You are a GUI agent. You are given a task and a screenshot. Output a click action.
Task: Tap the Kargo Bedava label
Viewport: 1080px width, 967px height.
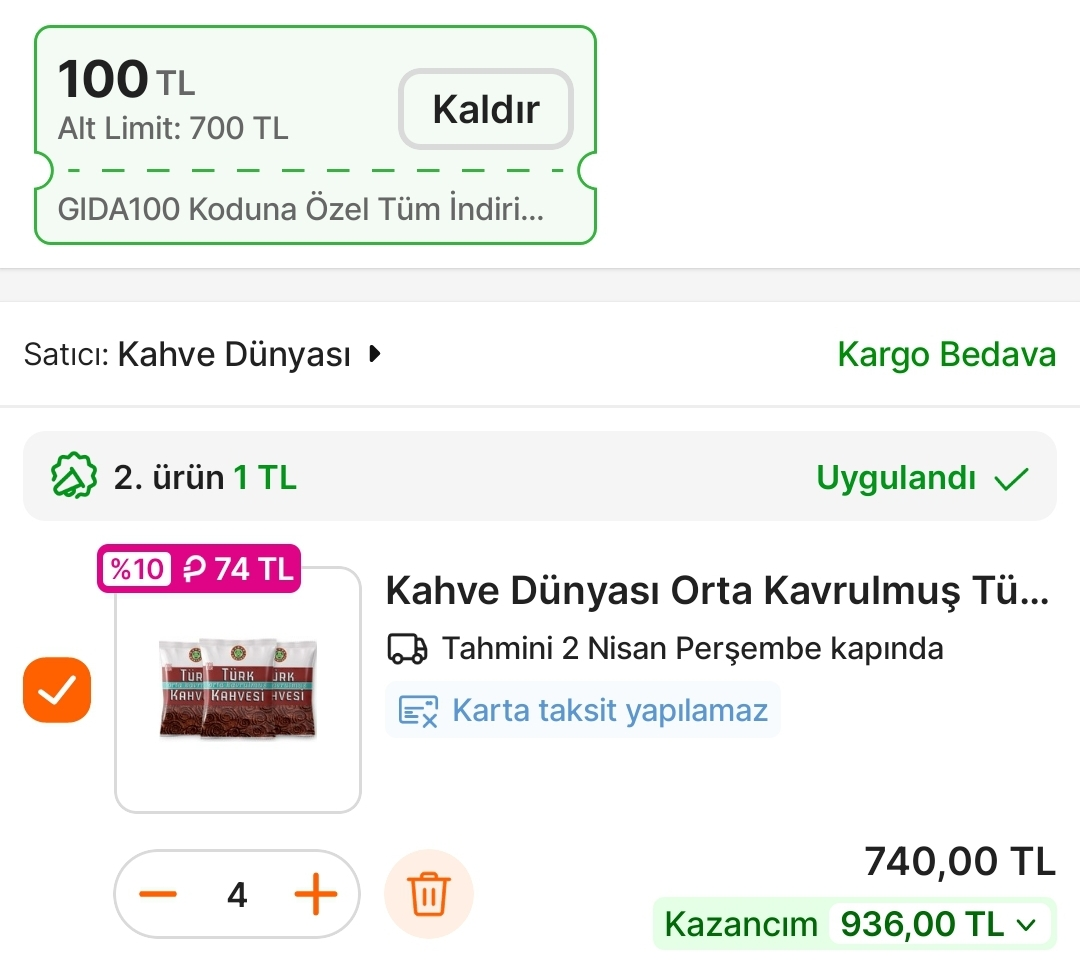[x=946, y=355]
